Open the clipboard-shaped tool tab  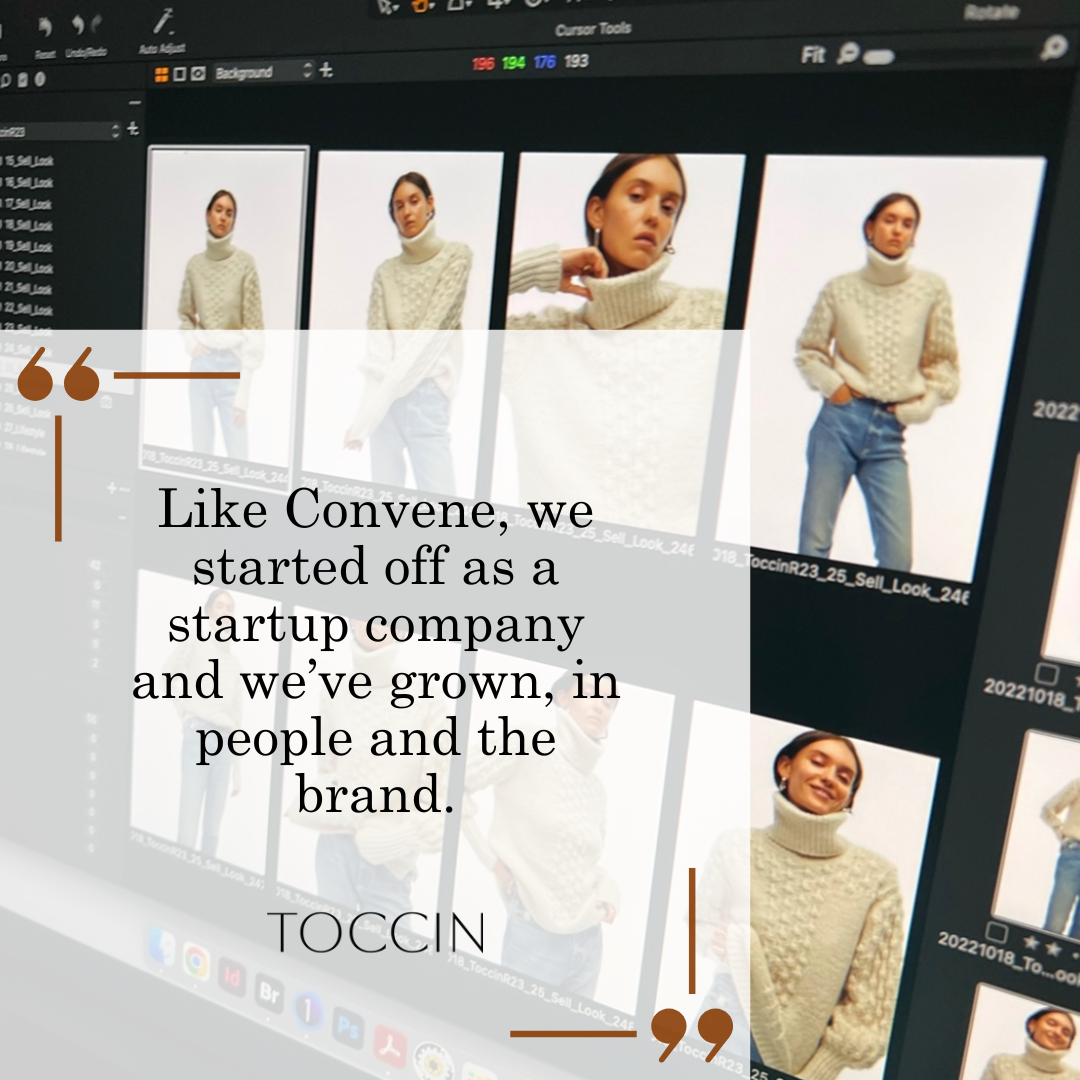pyautogui.click(x=23, y=80)
